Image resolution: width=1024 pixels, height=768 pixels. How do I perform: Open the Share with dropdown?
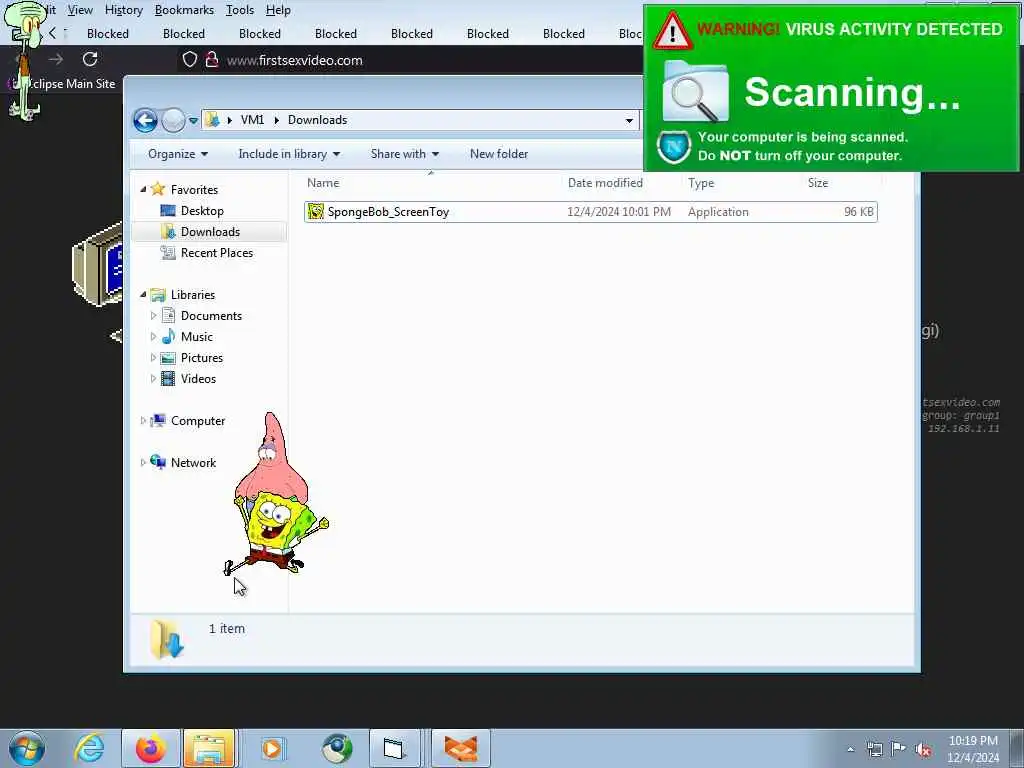[x=404, y=154]
